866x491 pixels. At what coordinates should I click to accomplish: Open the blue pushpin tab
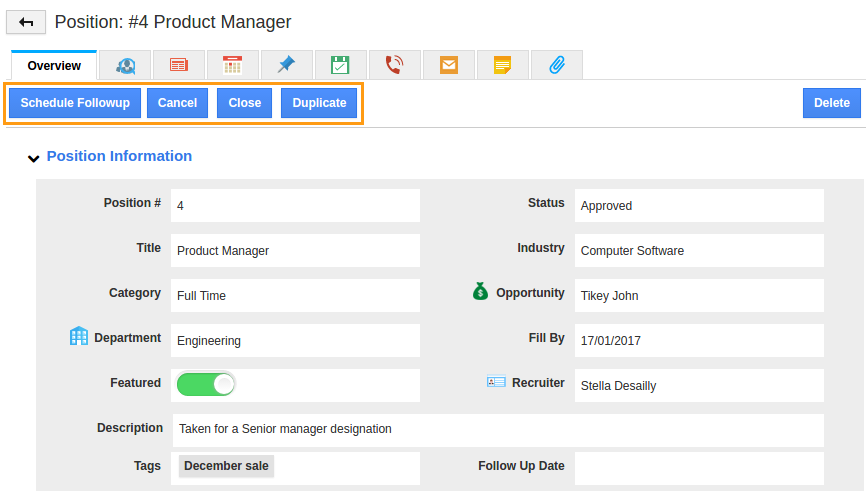(x=287, y=65)
